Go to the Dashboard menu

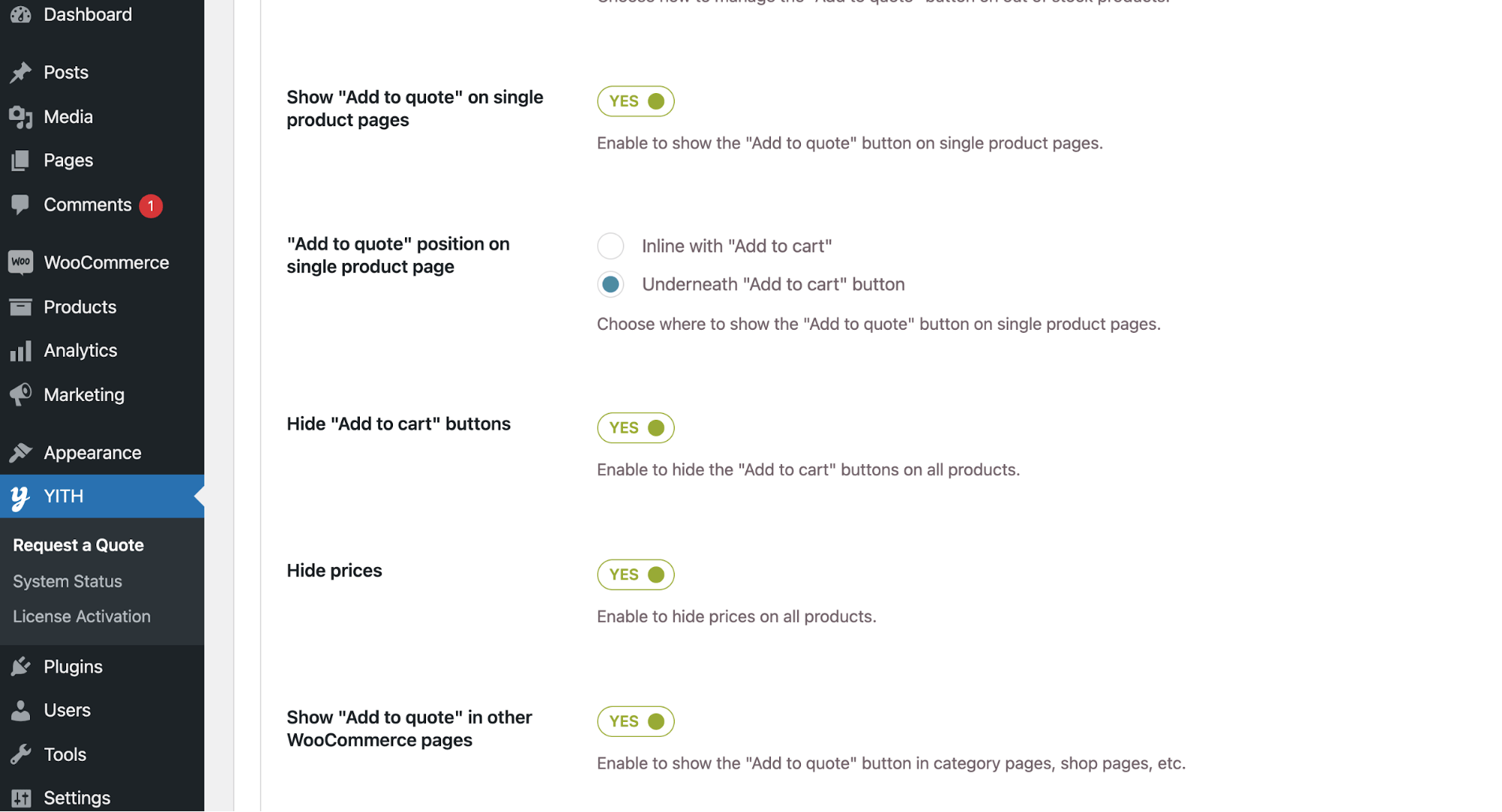[87, 14]
